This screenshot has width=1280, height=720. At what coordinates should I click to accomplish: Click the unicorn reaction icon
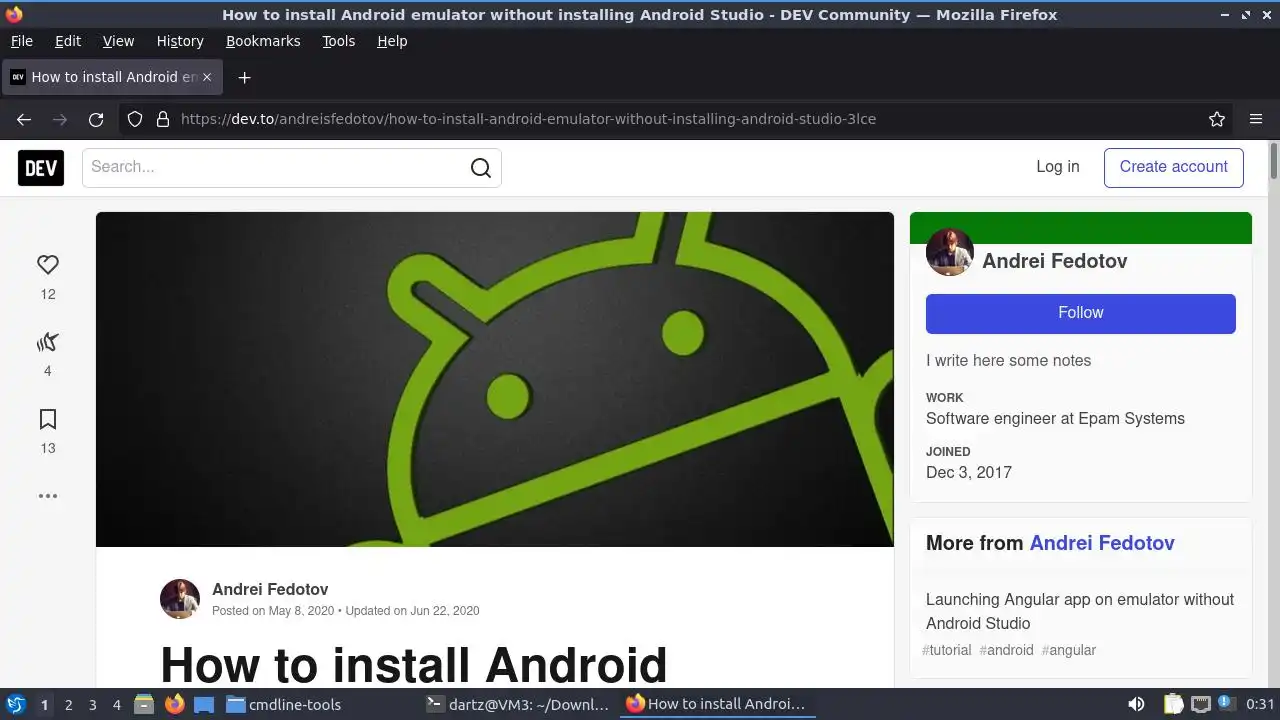click(48, 342)
